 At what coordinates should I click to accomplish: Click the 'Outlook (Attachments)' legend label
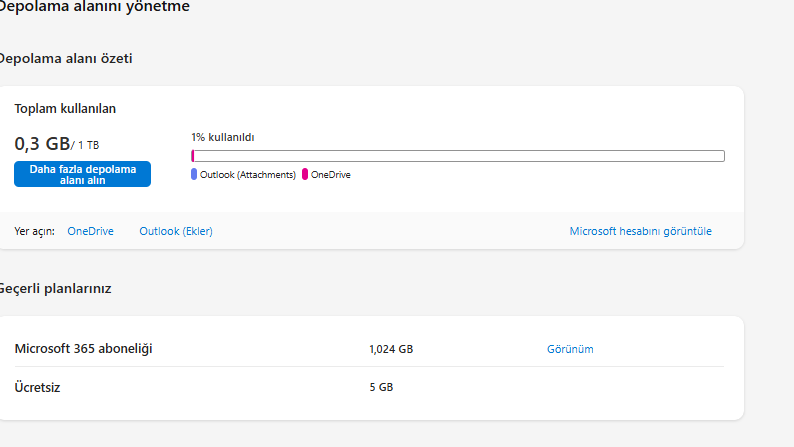point(248,175)
